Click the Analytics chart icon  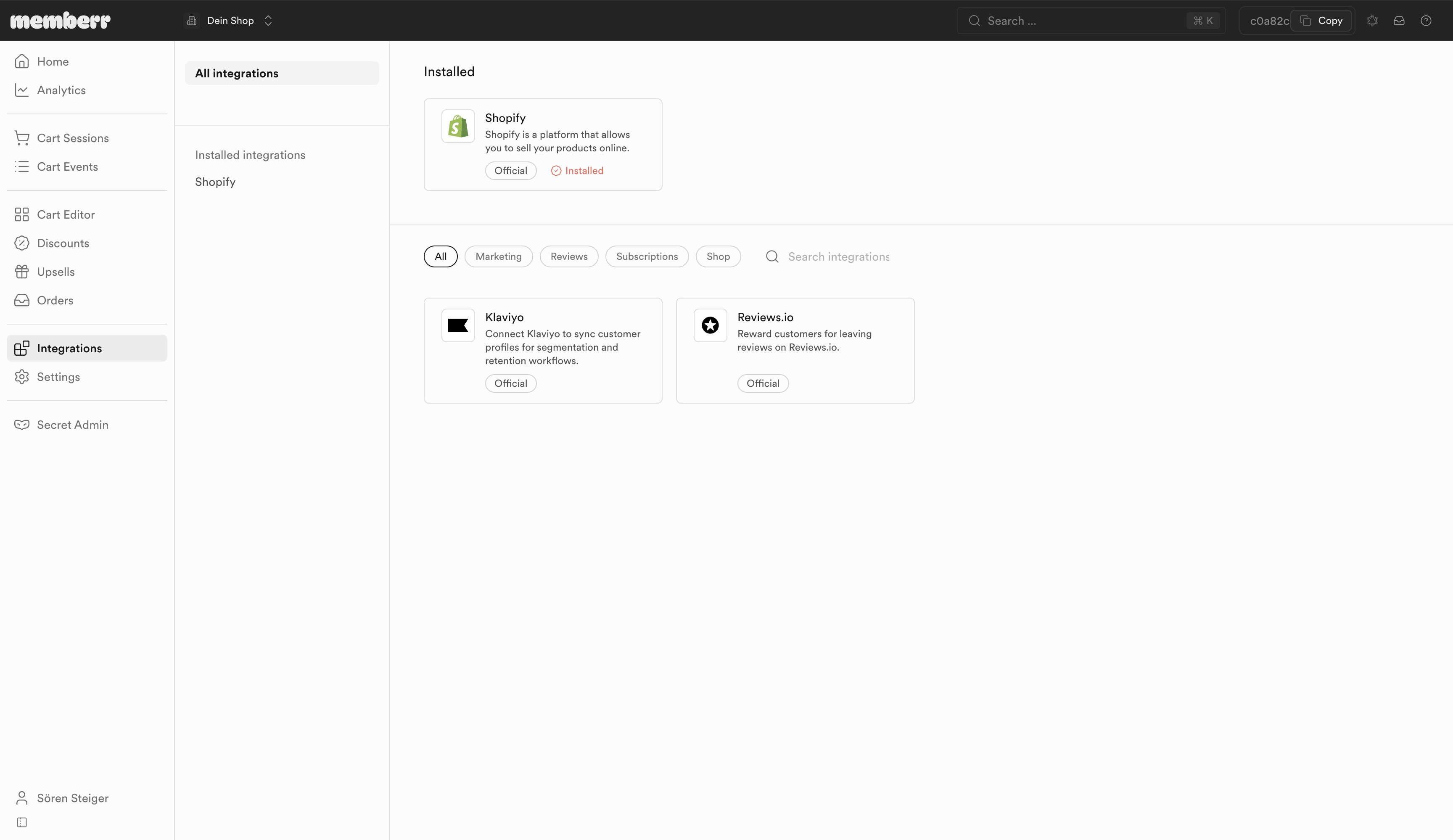tap(22, 90)
